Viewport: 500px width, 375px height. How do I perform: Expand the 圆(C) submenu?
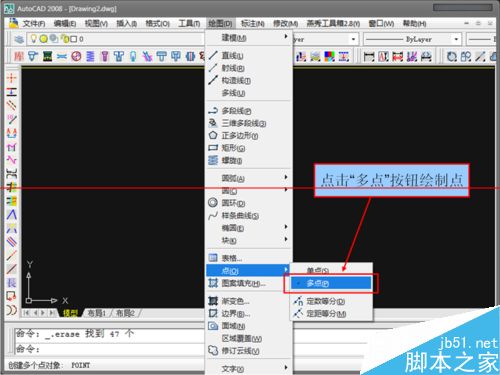249,191
